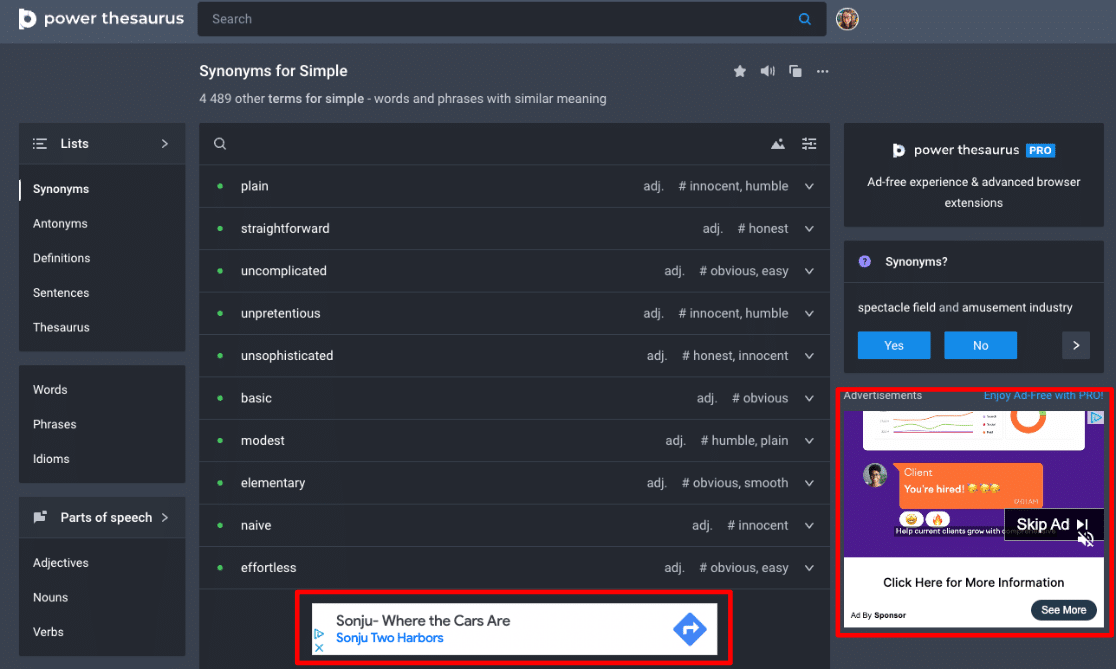Image resolution: width=1116 pixels, height=669 pixels.
Task: Open the three-dots more options menu
Action: (x=822, y=71)
